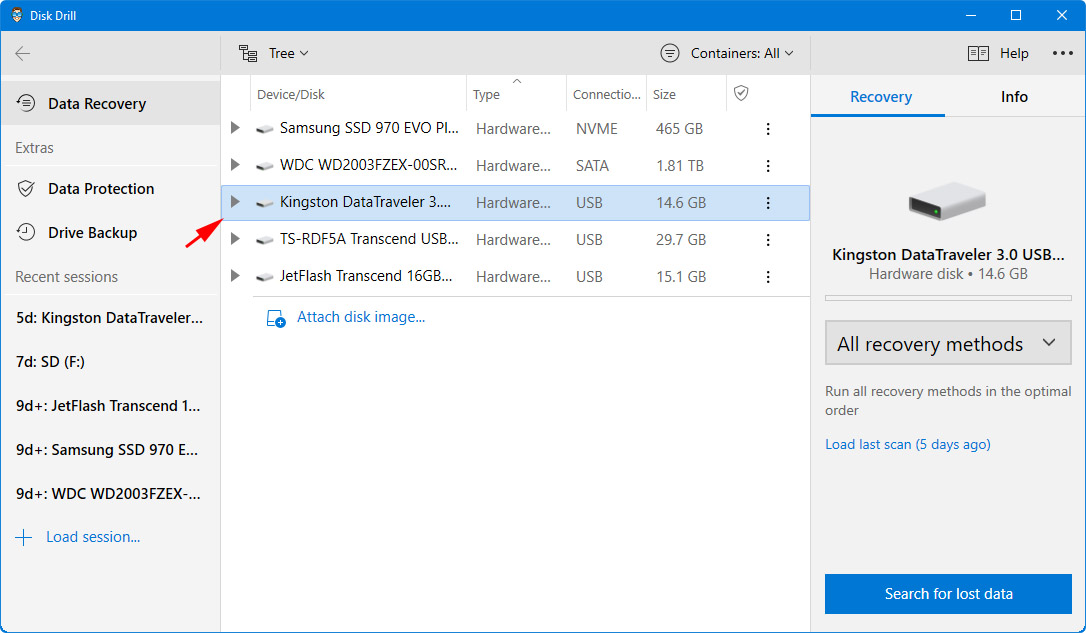Switch to the Recovery tab
The height and width of the screenshot is (633, 1086).
click(x=880, y=96)
